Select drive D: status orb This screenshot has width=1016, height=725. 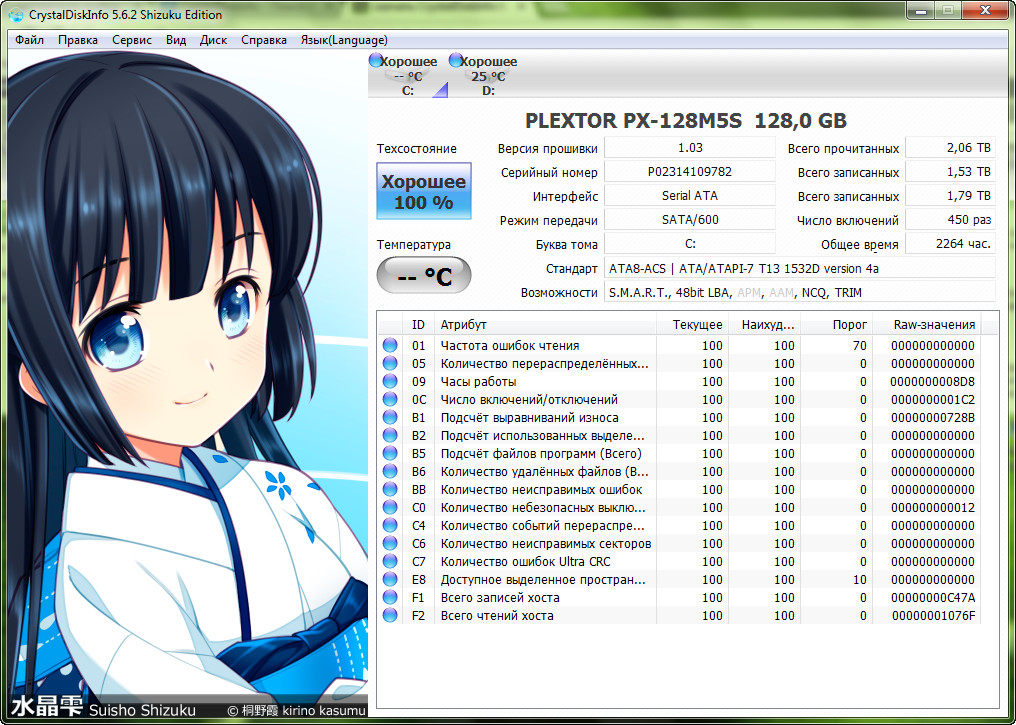pos(456,61)
